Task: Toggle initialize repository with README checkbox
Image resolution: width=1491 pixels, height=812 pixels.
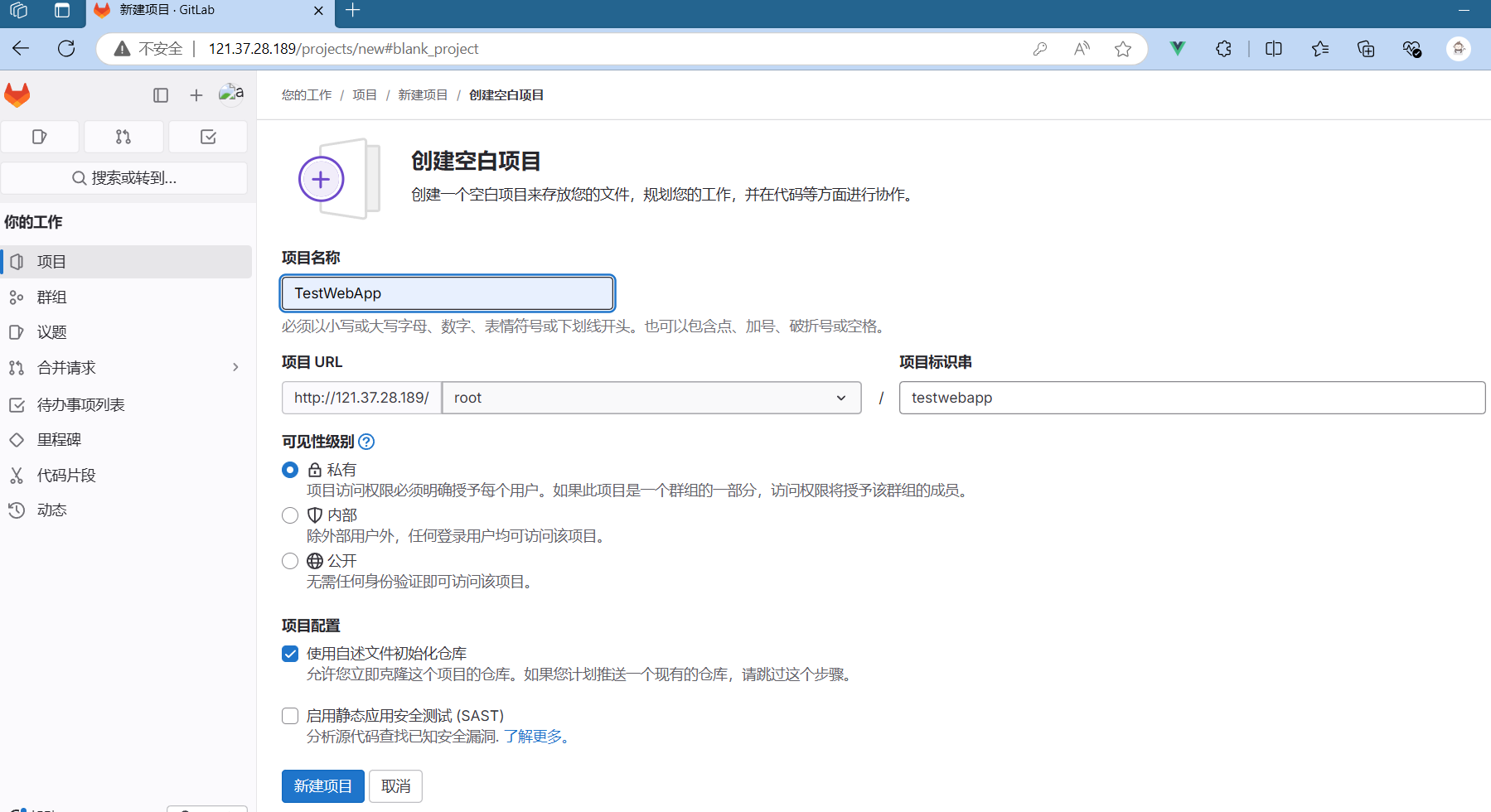Action: [290, 654]
